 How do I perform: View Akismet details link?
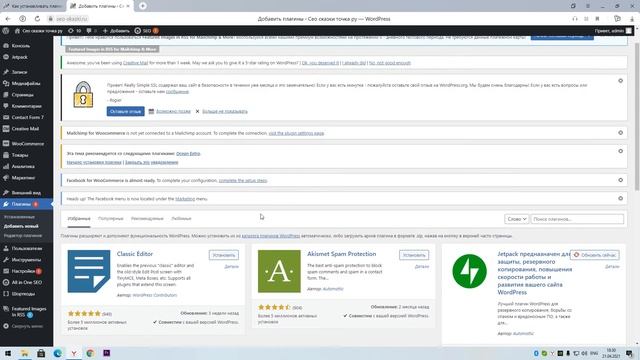pyautogui.click(x=422, y=267)
